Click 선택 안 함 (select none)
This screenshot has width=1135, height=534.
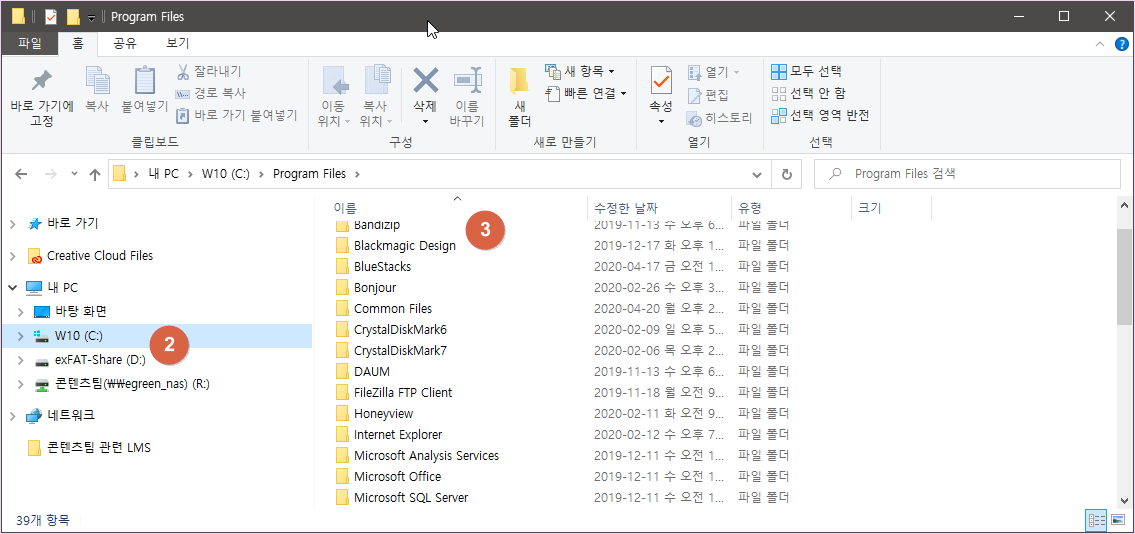808,93
